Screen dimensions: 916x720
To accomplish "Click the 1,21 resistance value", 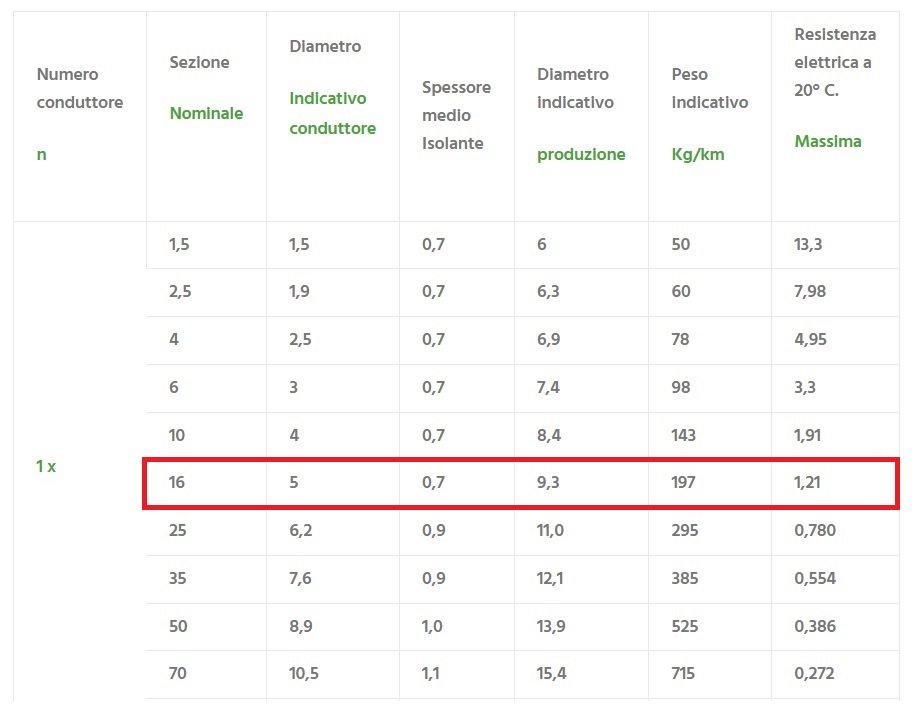I will [808, 482].
